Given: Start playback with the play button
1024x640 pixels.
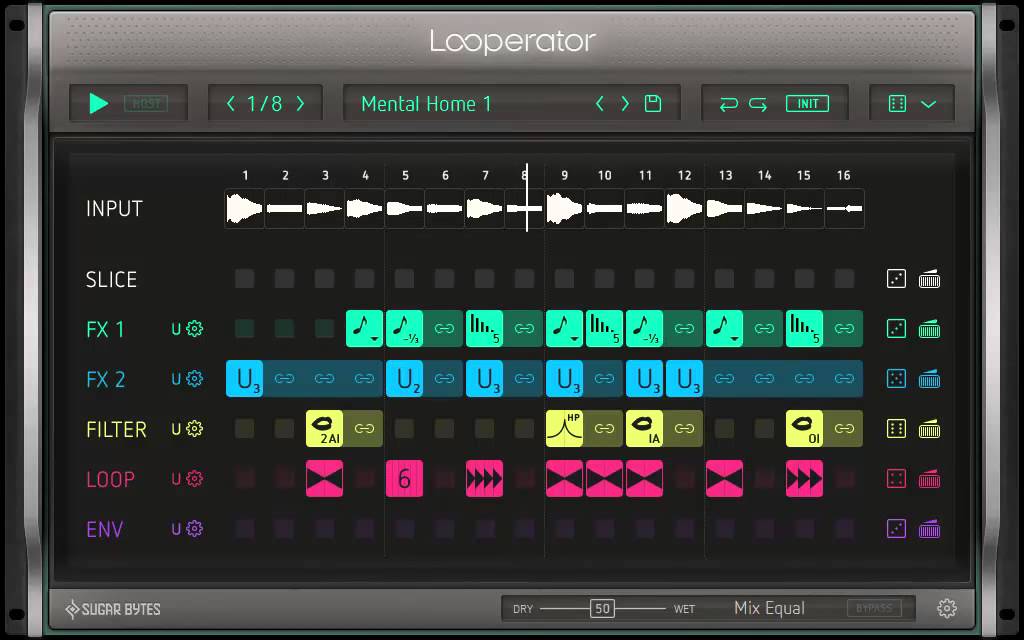Looking at the screenshot, I should point(99,103).
